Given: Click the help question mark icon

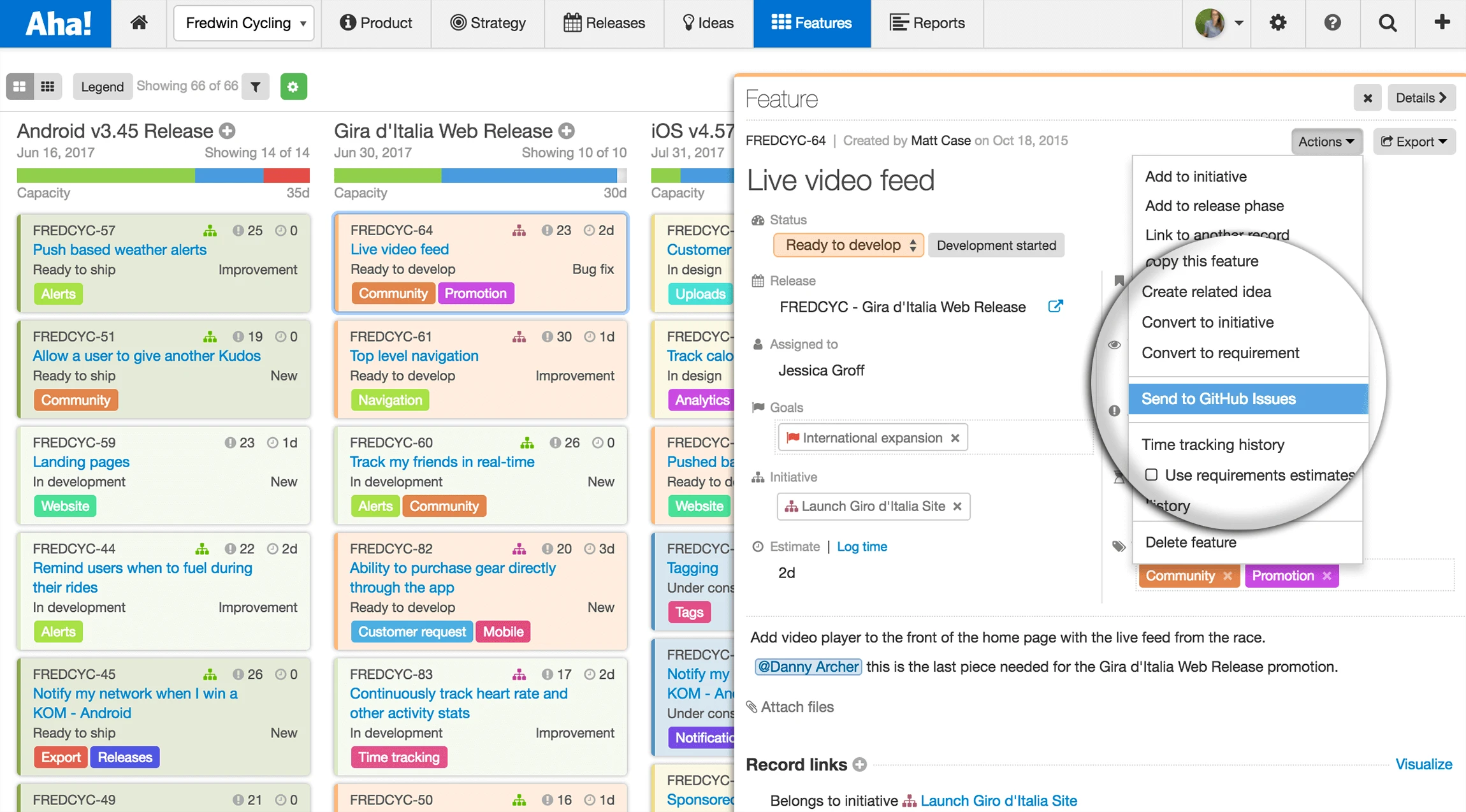Looking at the screenshot, I should (x=1332, y=23).
